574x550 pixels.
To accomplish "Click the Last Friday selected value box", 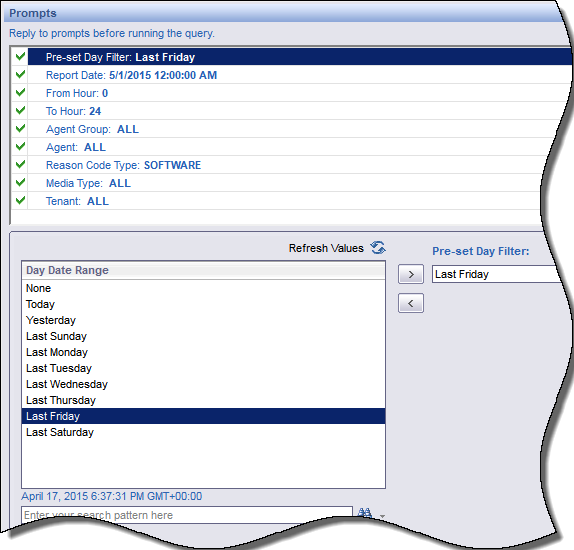I will (x=496, y=274).
